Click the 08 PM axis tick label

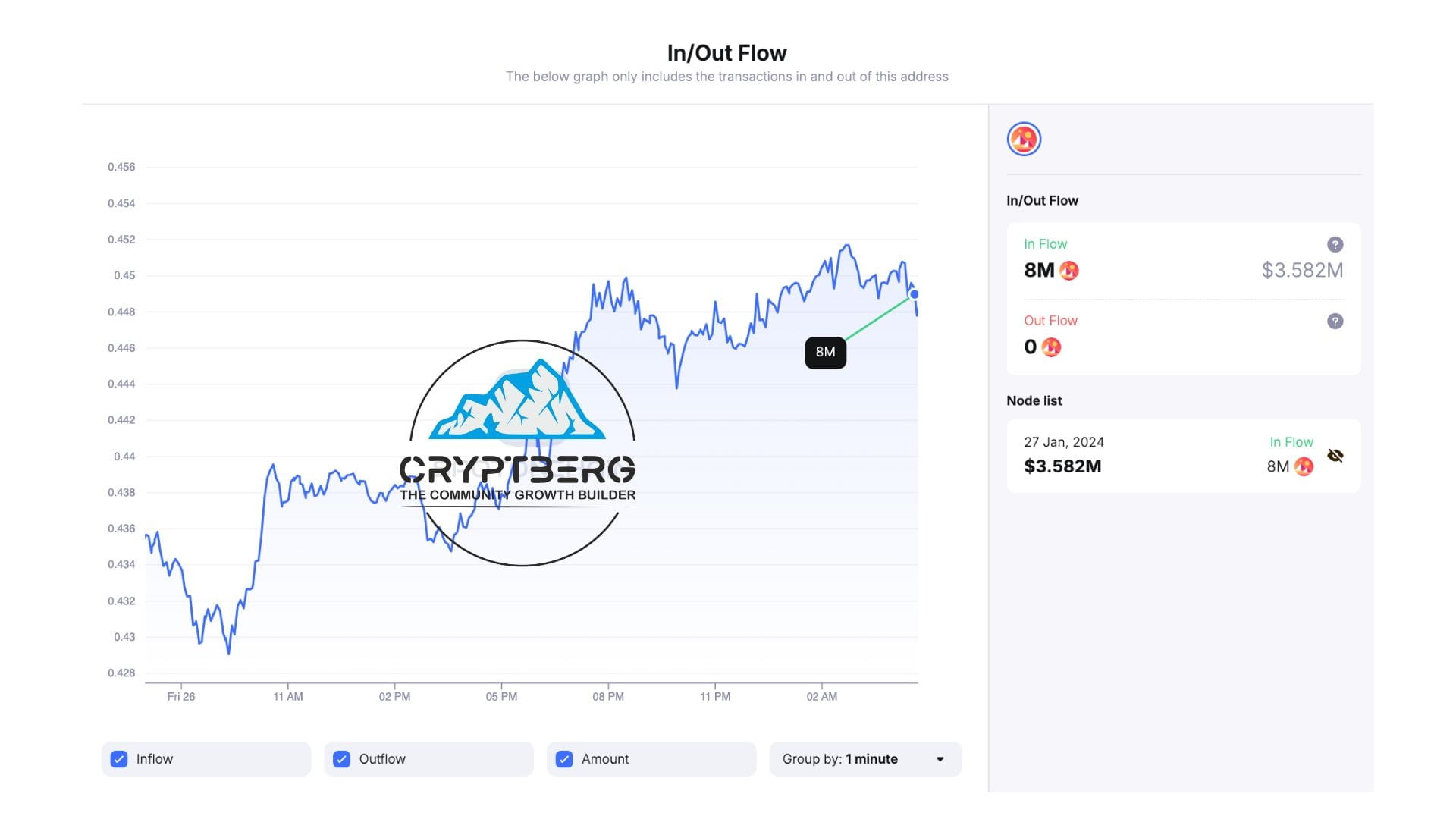608,696
